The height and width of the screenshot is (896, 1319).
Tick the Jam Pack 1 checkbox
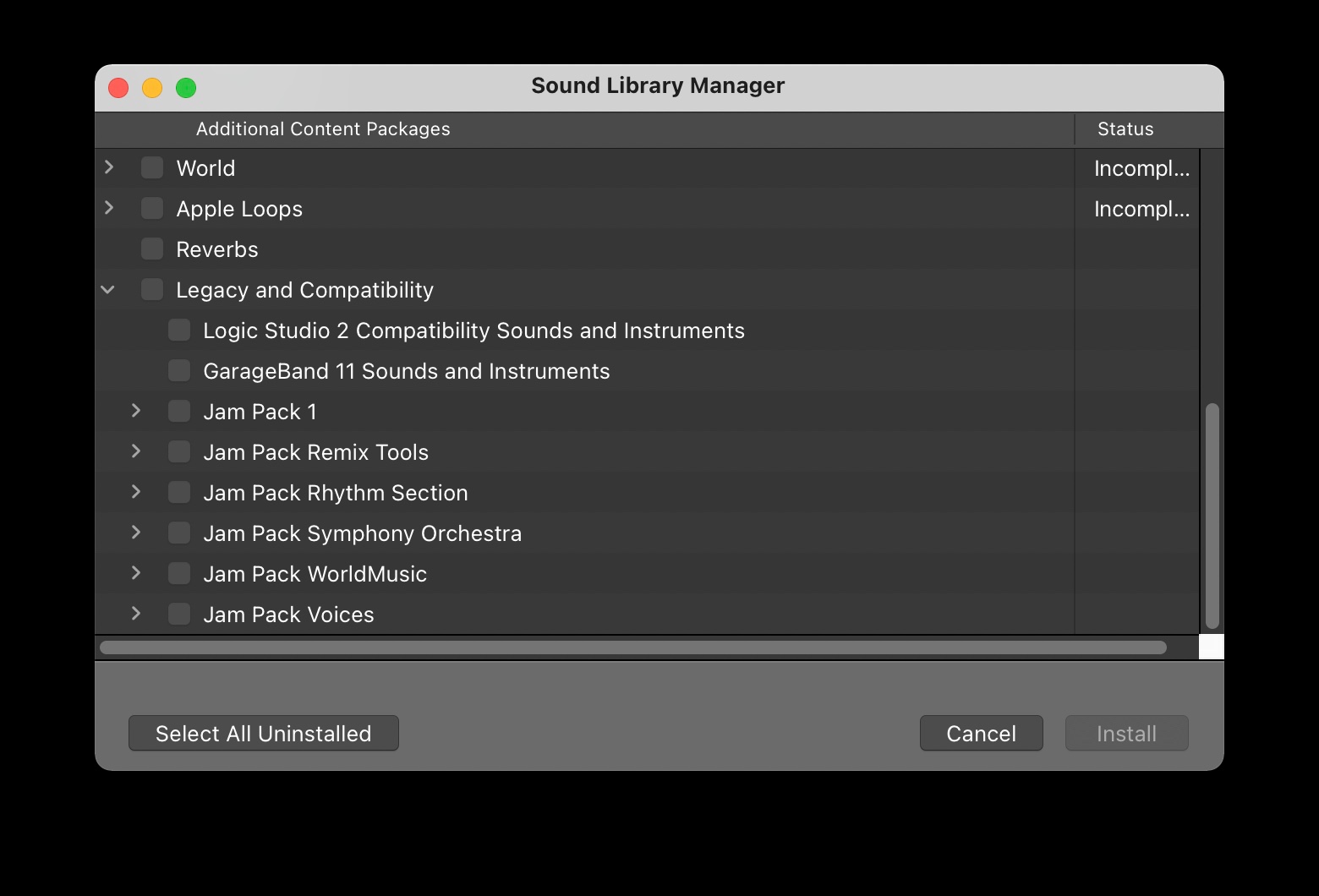(x=179, y=411)
